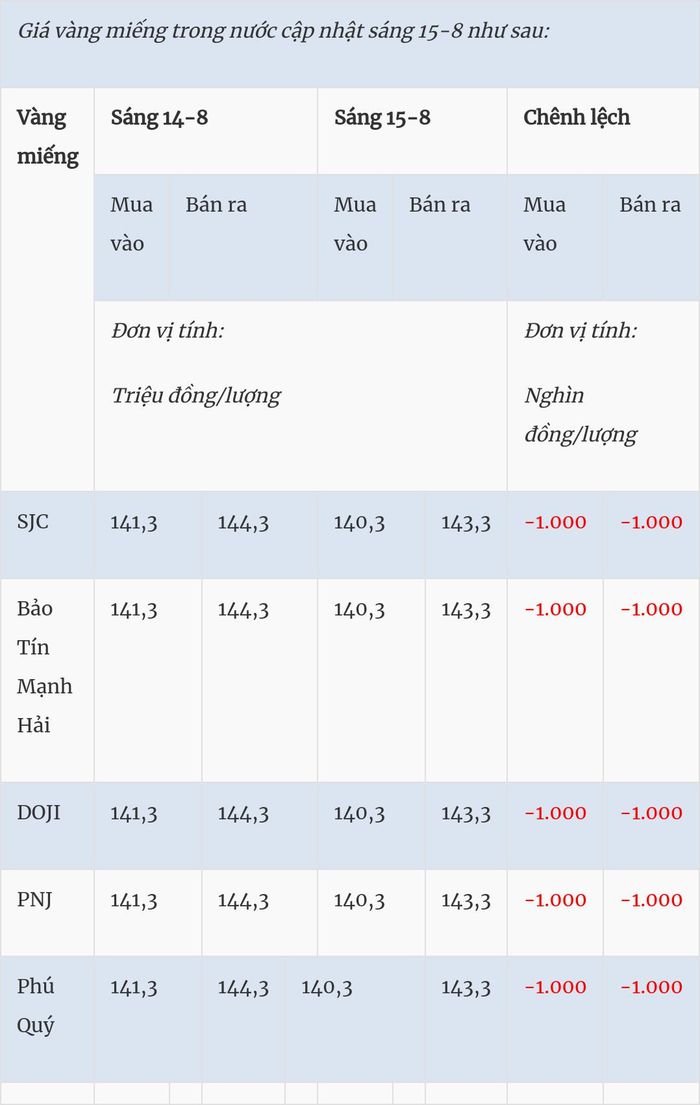Screen dimensions: 700x1105
Task: Click DOJI's red -1.000 Bán ra difference
Action: [651, 813]
